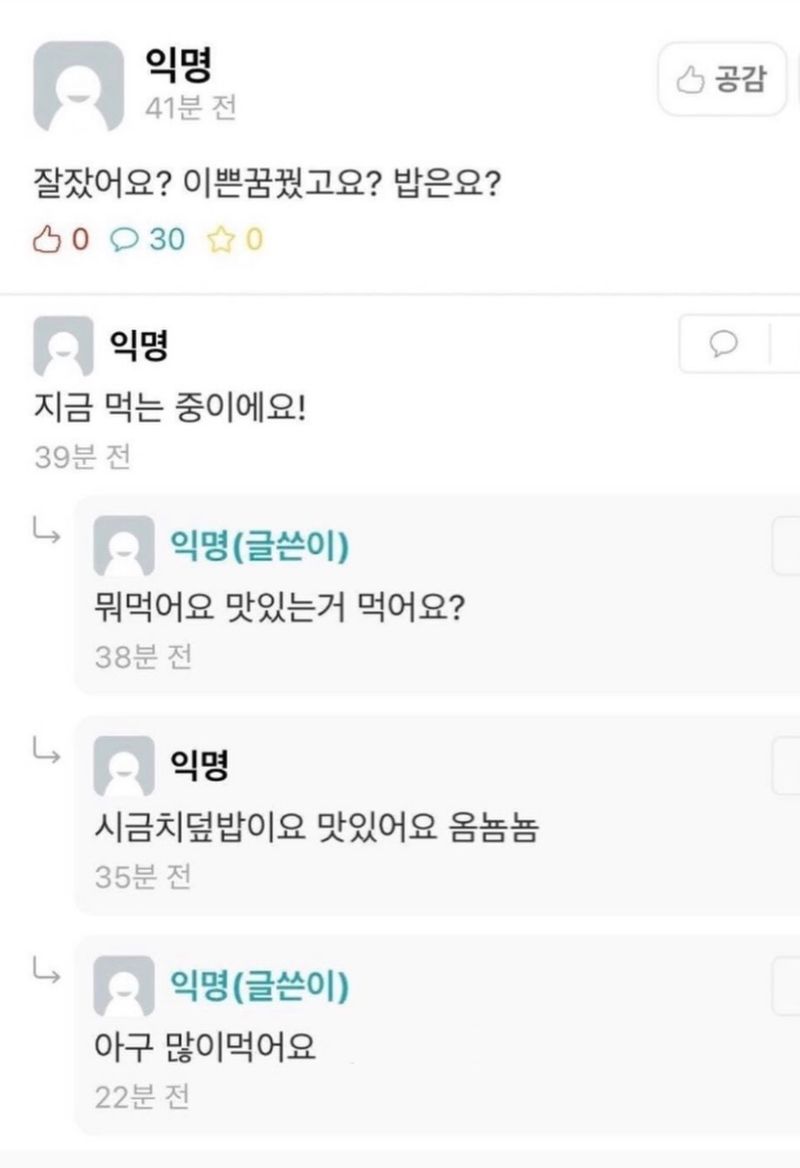Tap the red thumbs-up count icon
Image resolution: width=800 pixels, height=1168 pixels.
(x=47, y=239)
